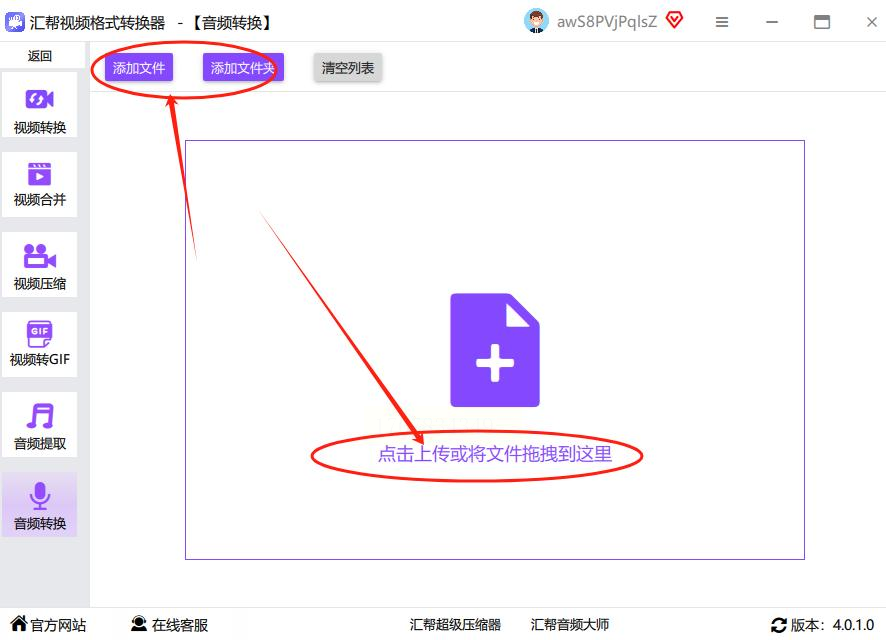
Task: Open the 汇帮音频大师 link
Action: [570, 624]
